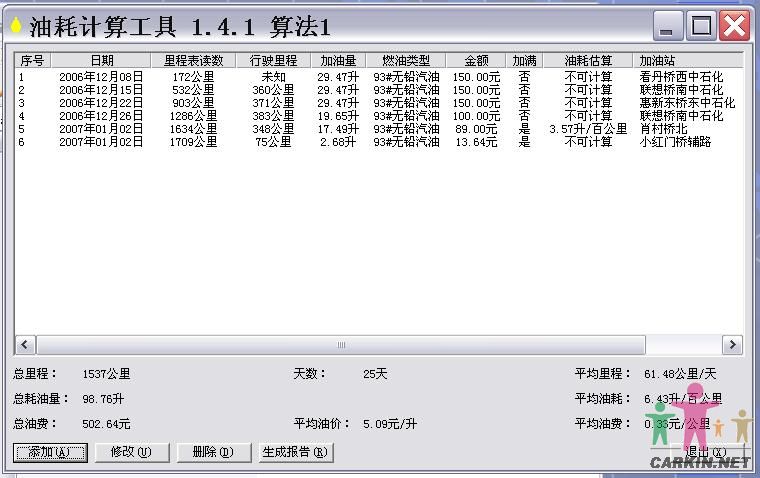
Task: Click the horizontal scrollbar left arrow
Action: pos(24,345)
